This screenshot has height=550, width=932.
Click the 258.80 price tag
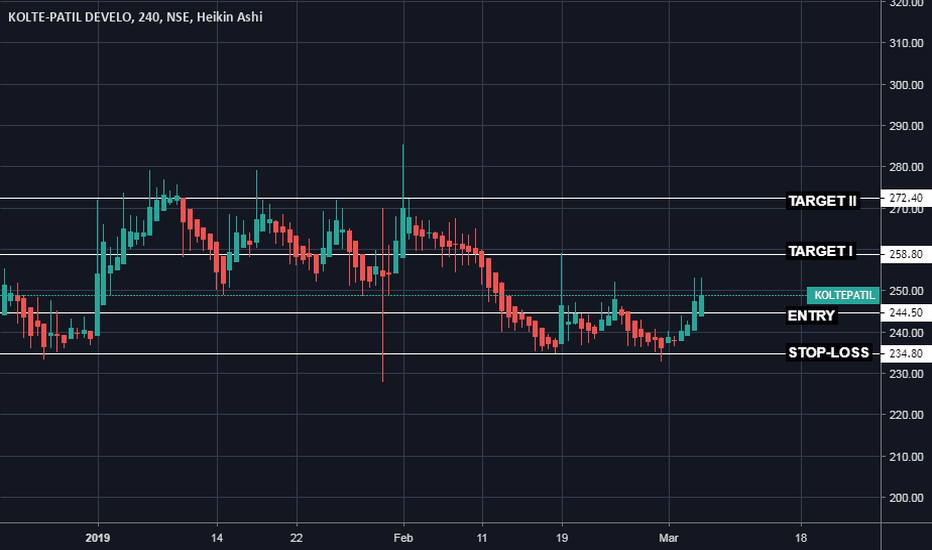point(906,254)
